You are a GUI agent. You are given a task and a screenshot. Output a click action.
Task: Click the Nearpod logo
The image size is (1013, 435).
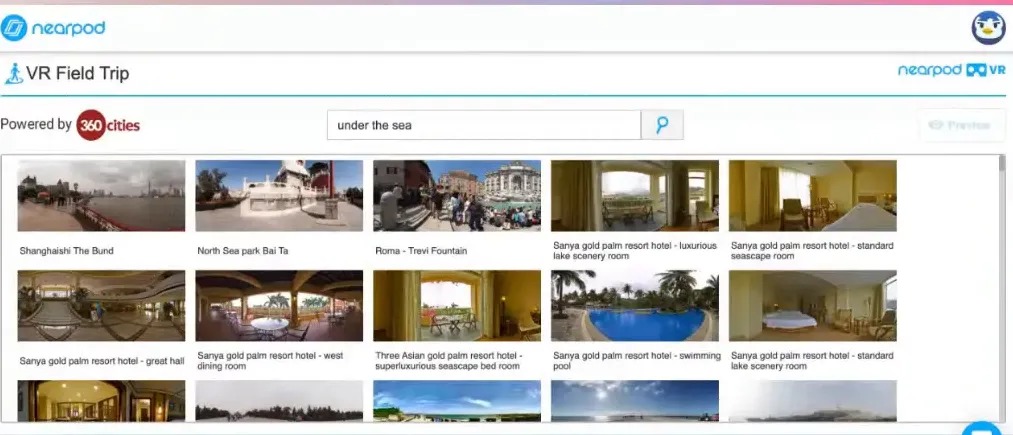tap(53, 28)
